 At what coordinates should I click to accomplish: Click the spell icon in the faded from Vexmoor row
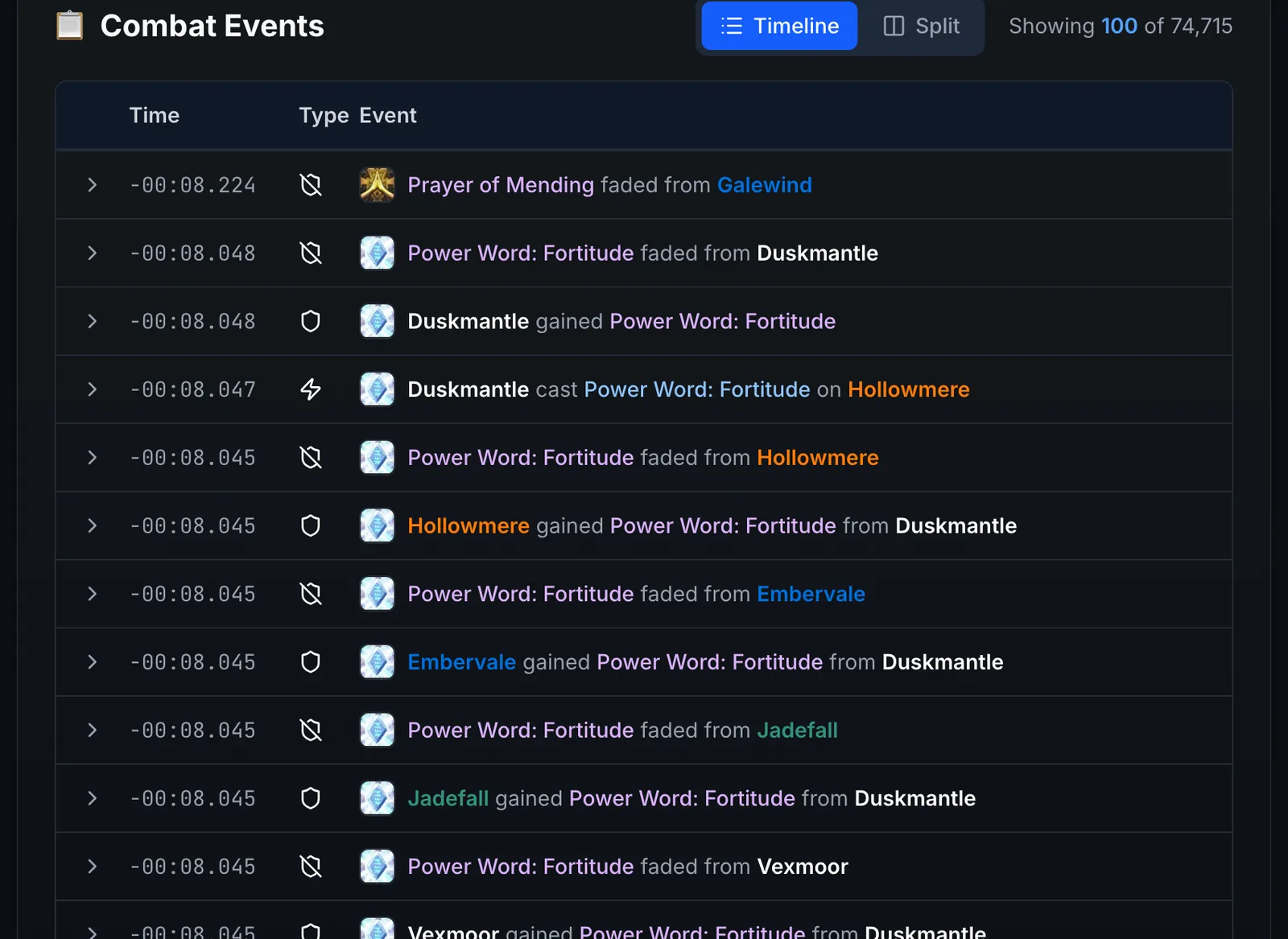[377, 867]
